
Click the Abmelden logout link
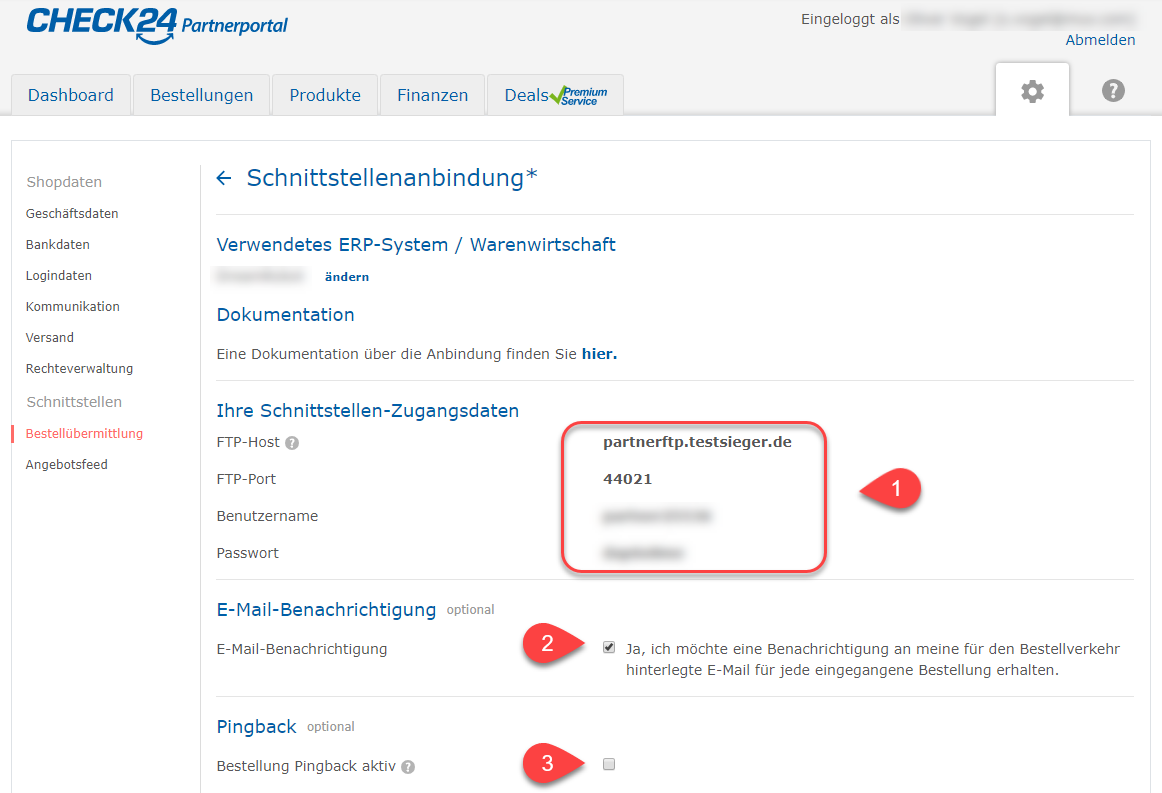tap(1100, 40)
